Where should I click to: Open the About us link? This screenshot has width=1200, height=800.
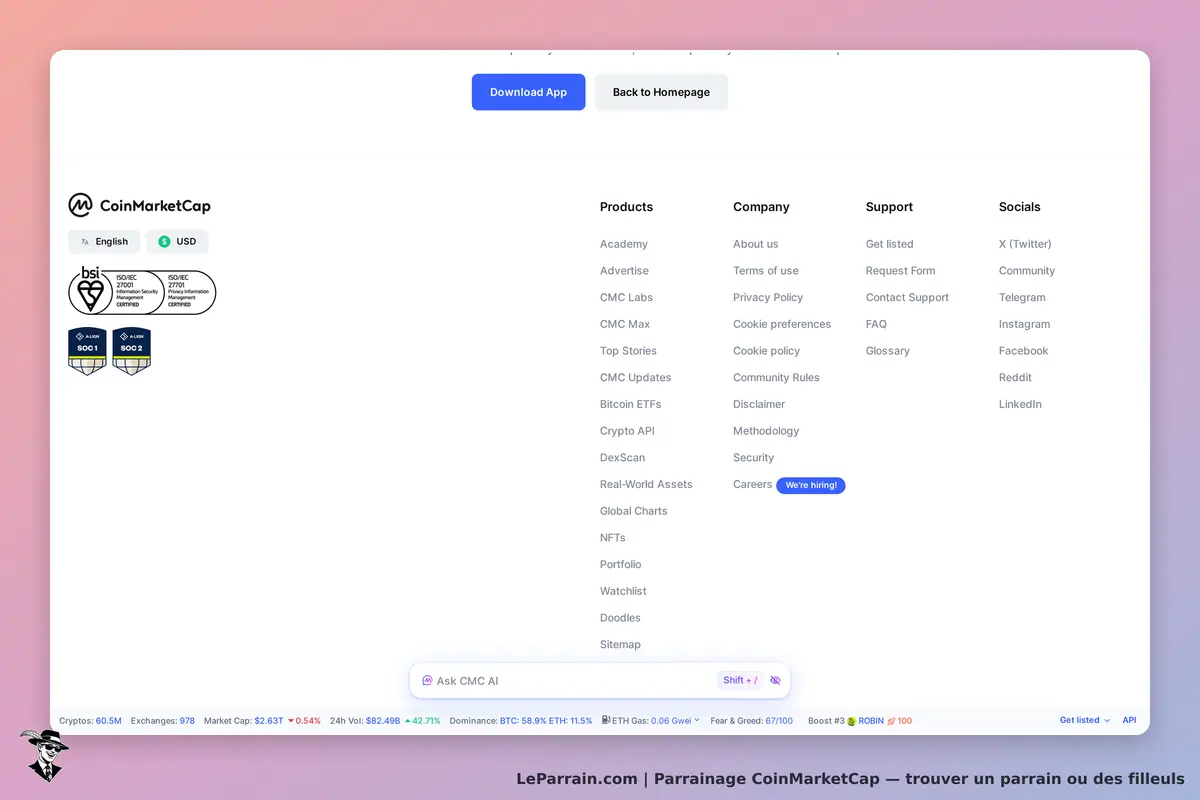pos(755,244)
